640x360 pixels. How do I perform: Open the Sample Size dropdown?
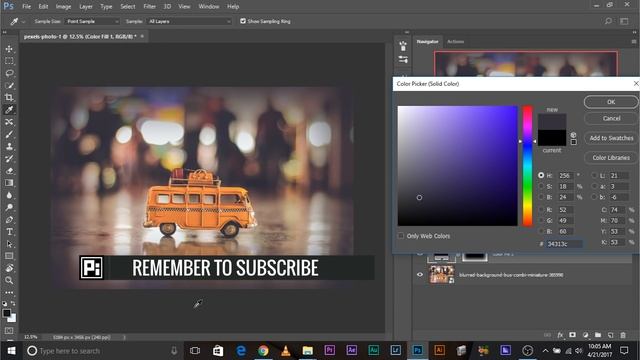coord(92,21)
